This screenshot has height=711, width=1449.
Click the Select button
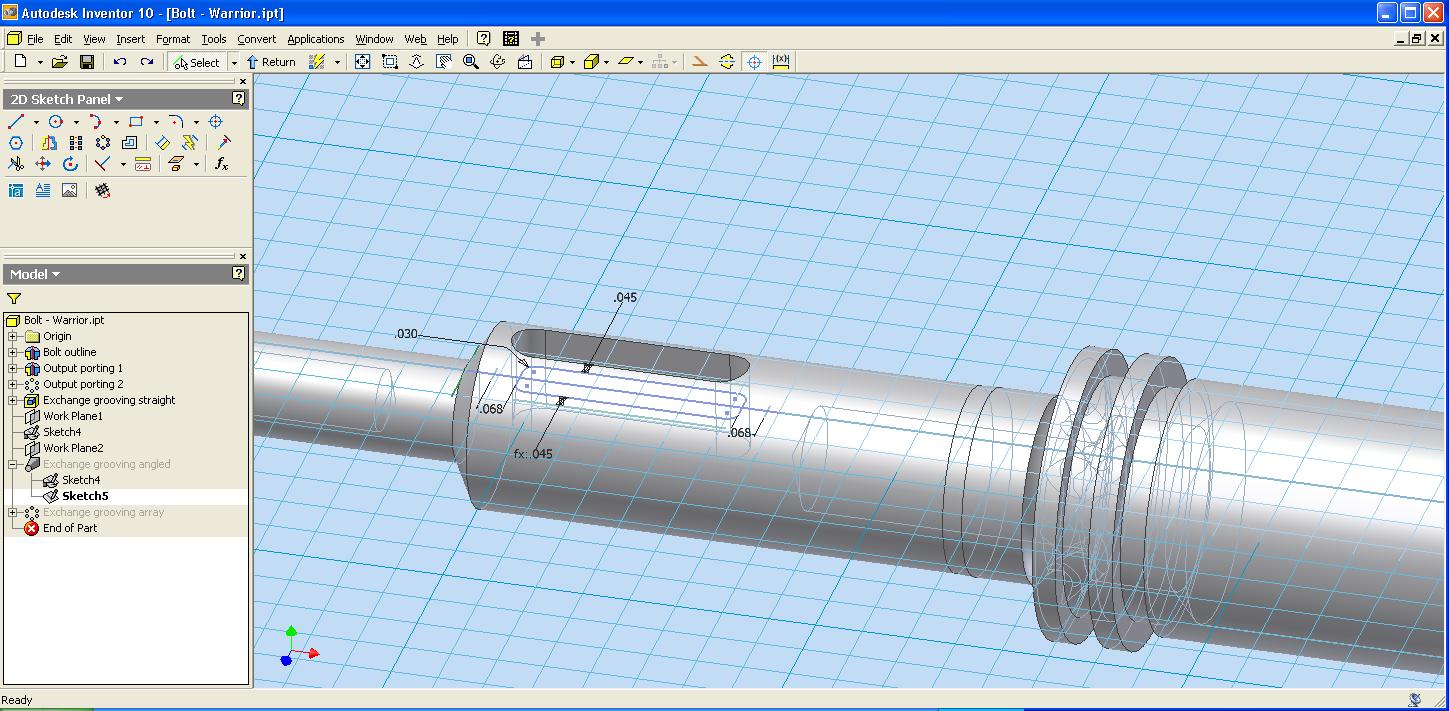(197, 62)
